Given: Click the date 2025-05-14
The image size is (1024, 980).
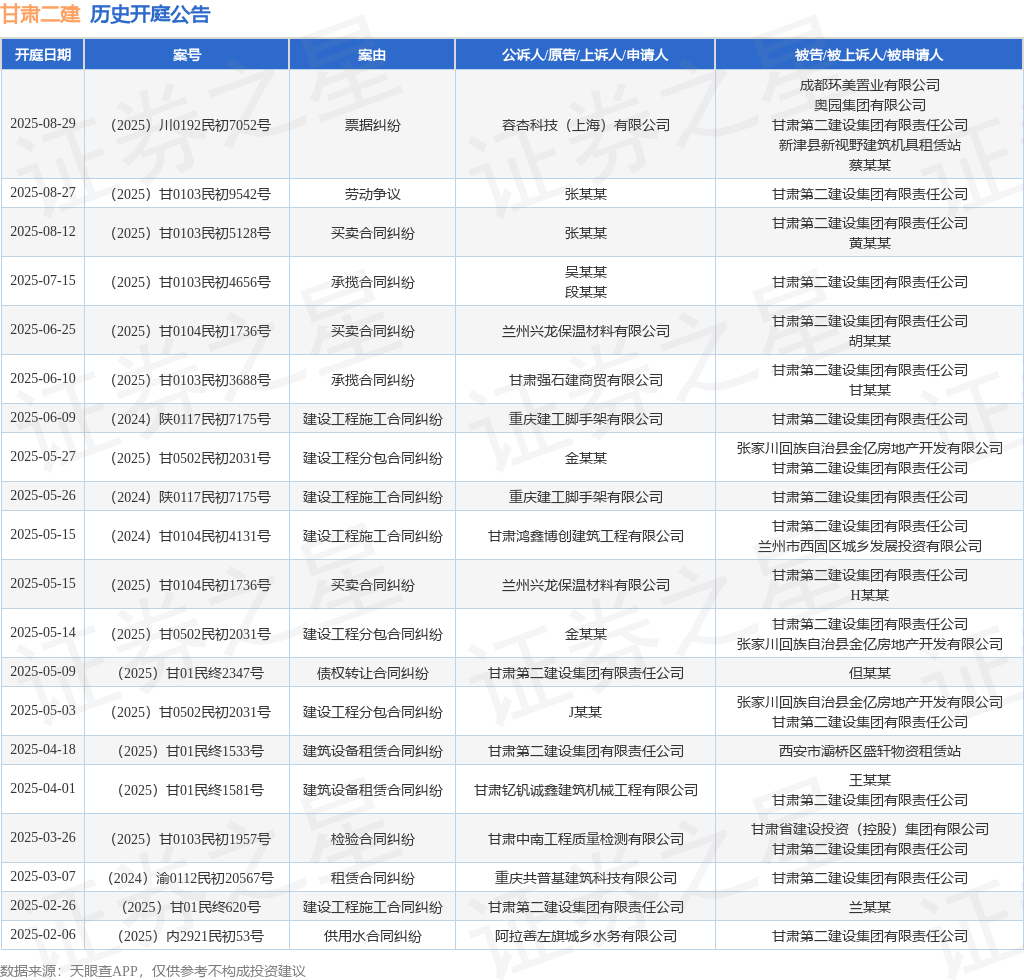Looking at the screenshot, I should (x=43, y=633).
